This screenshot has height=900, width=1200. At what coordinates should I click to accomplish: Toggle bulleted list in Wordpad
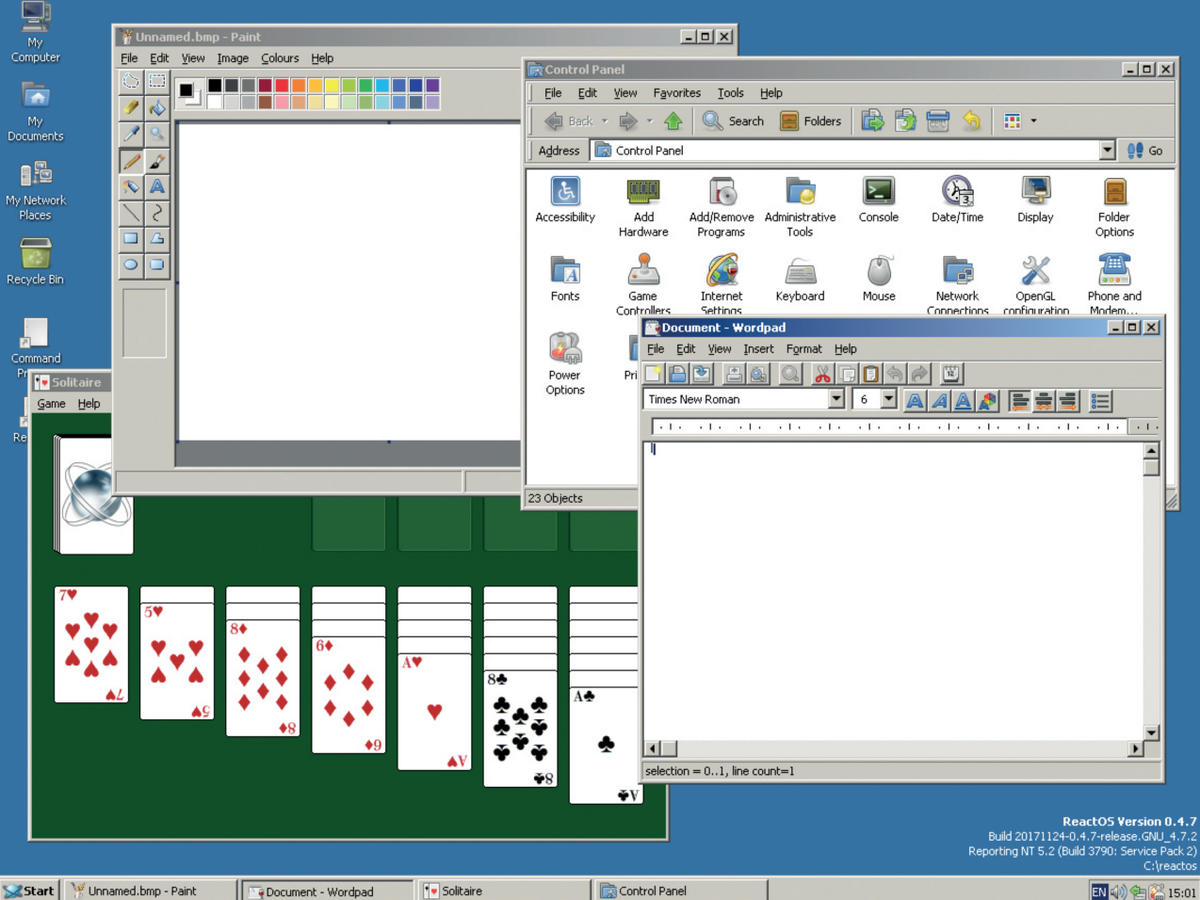(1101, 400)
